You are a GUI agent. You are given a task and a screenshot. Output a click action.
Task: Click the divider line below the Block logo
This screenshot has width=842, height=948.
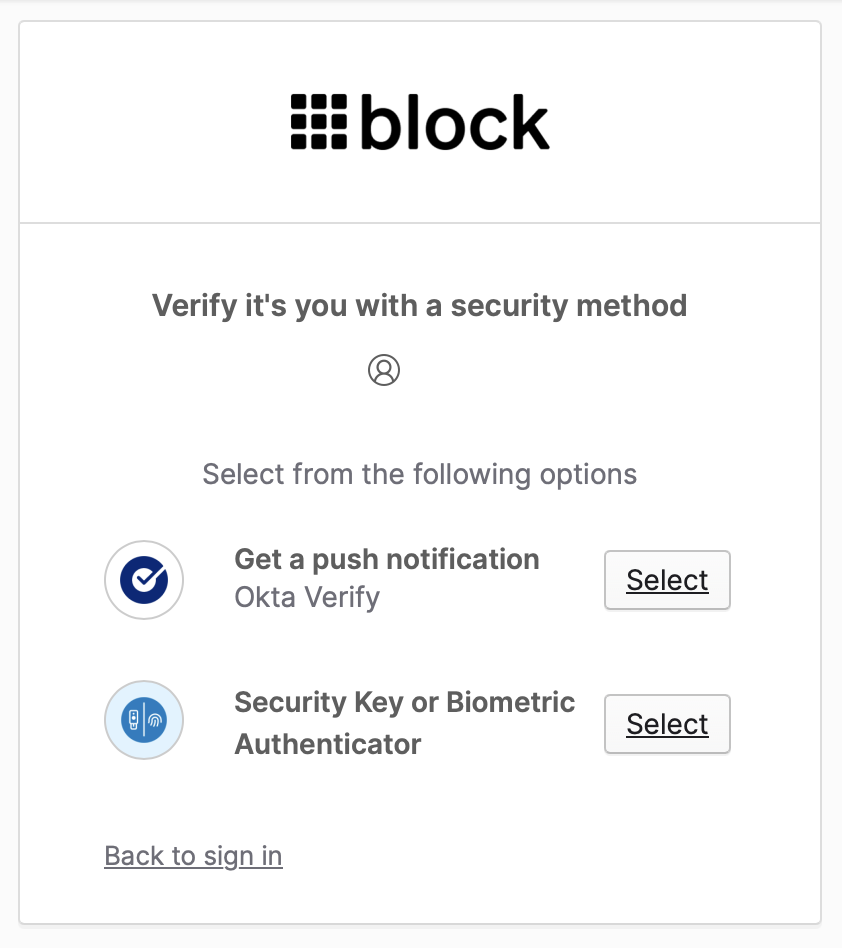(x=420, y=222)
